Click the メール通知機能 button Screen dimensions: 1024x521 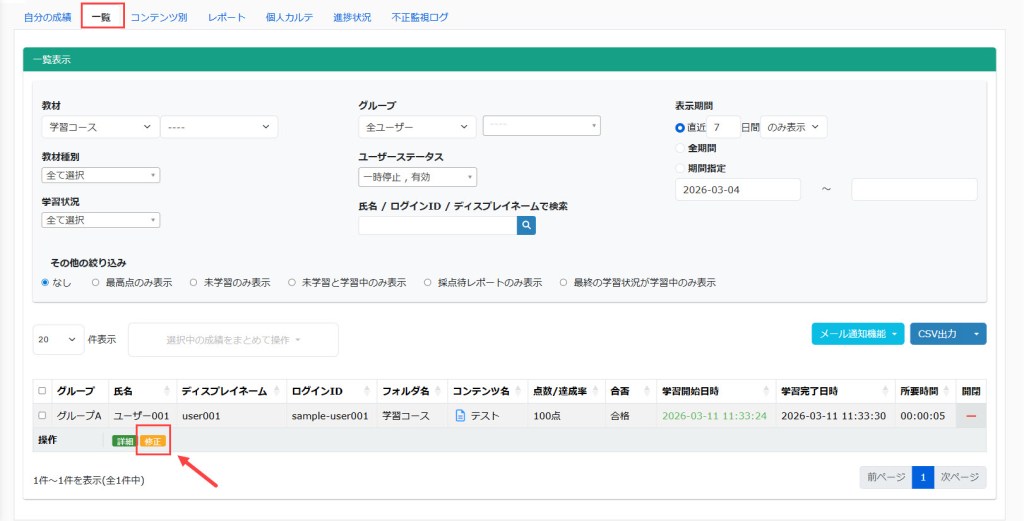857,334
